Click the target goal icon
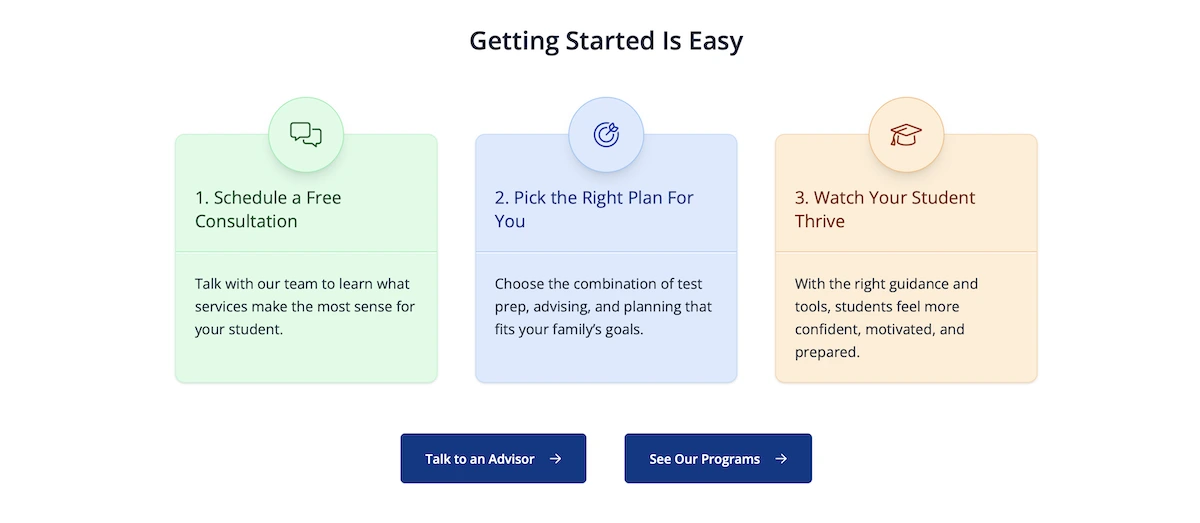Screen dimensions: 1200x523 pos(606,134)
